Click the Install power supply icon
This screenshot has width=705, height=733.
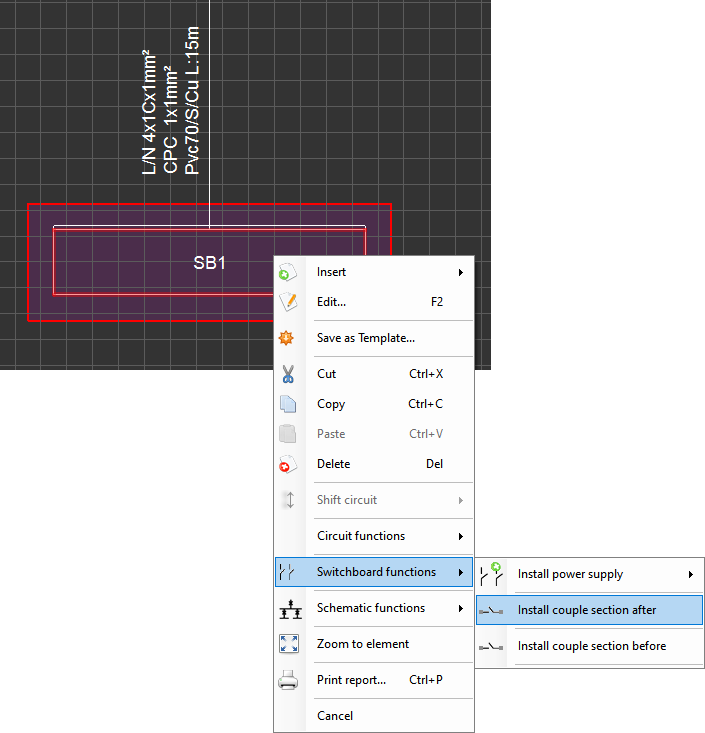(x=491, y=574)
